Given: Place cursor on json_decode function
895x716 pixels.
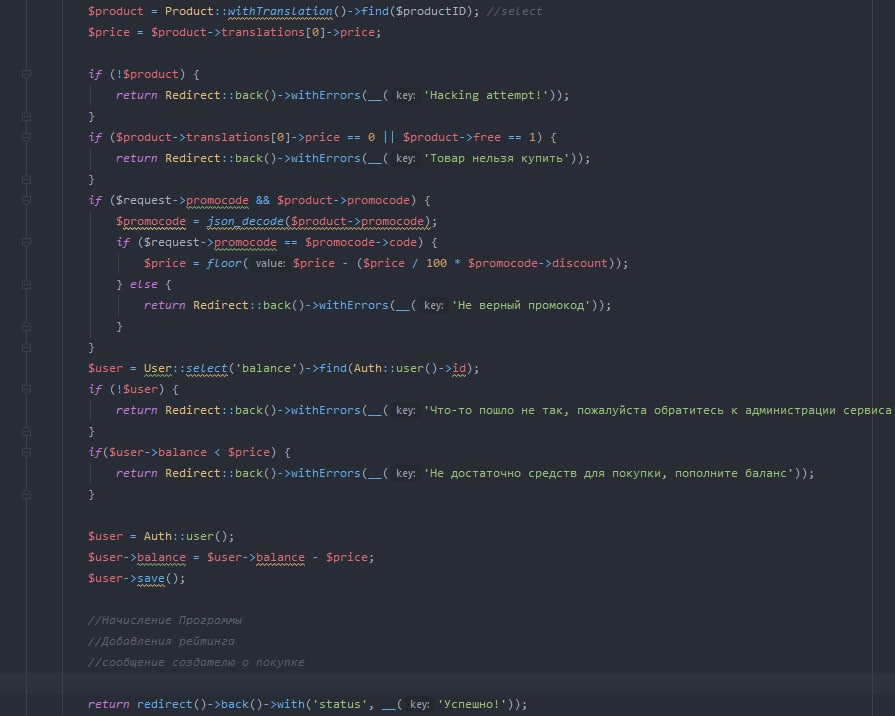Looking at the screenshot, I should [245, 222].
